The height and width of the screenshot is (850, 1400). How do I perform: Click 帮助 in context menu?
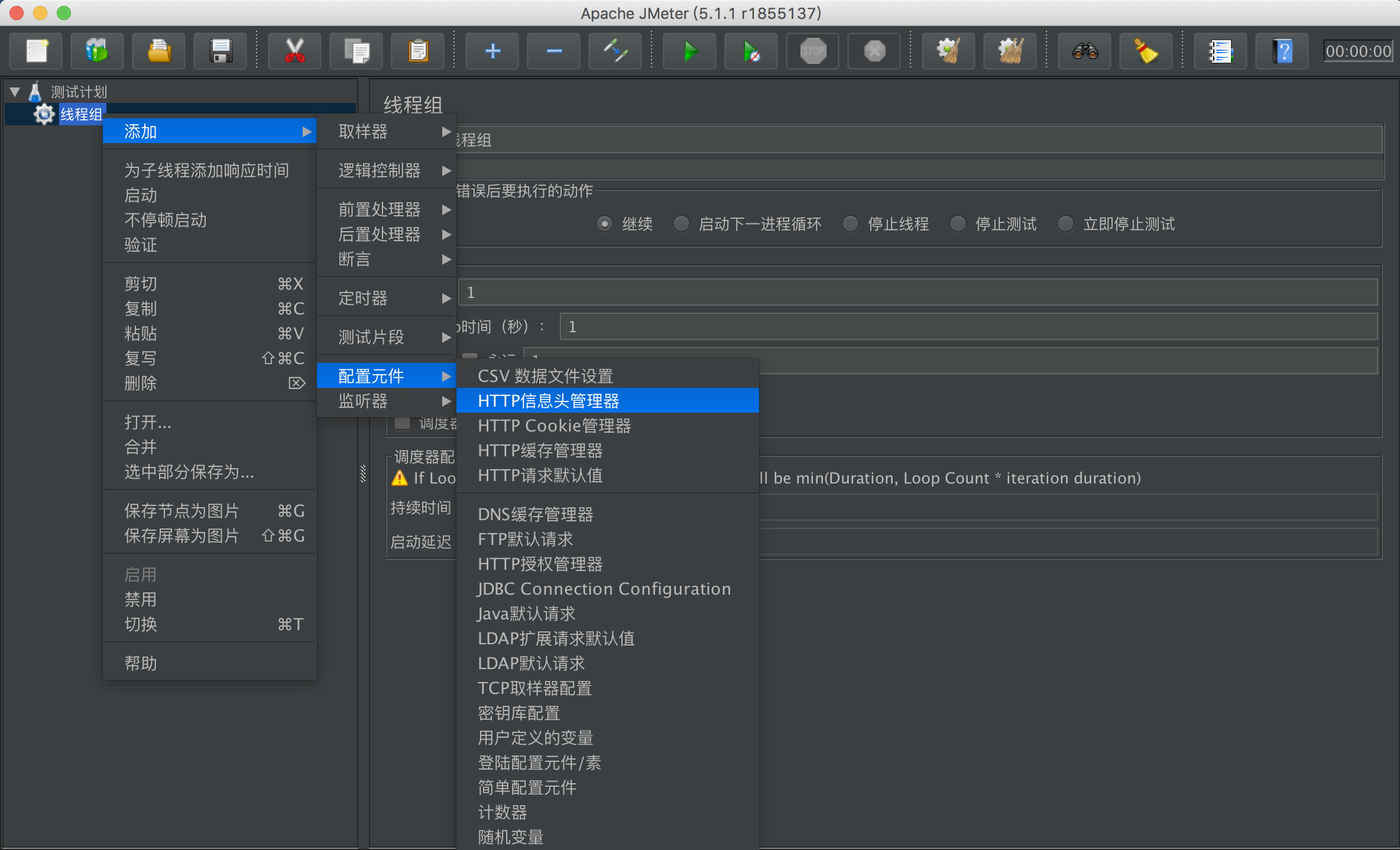(x=210, y=663)
